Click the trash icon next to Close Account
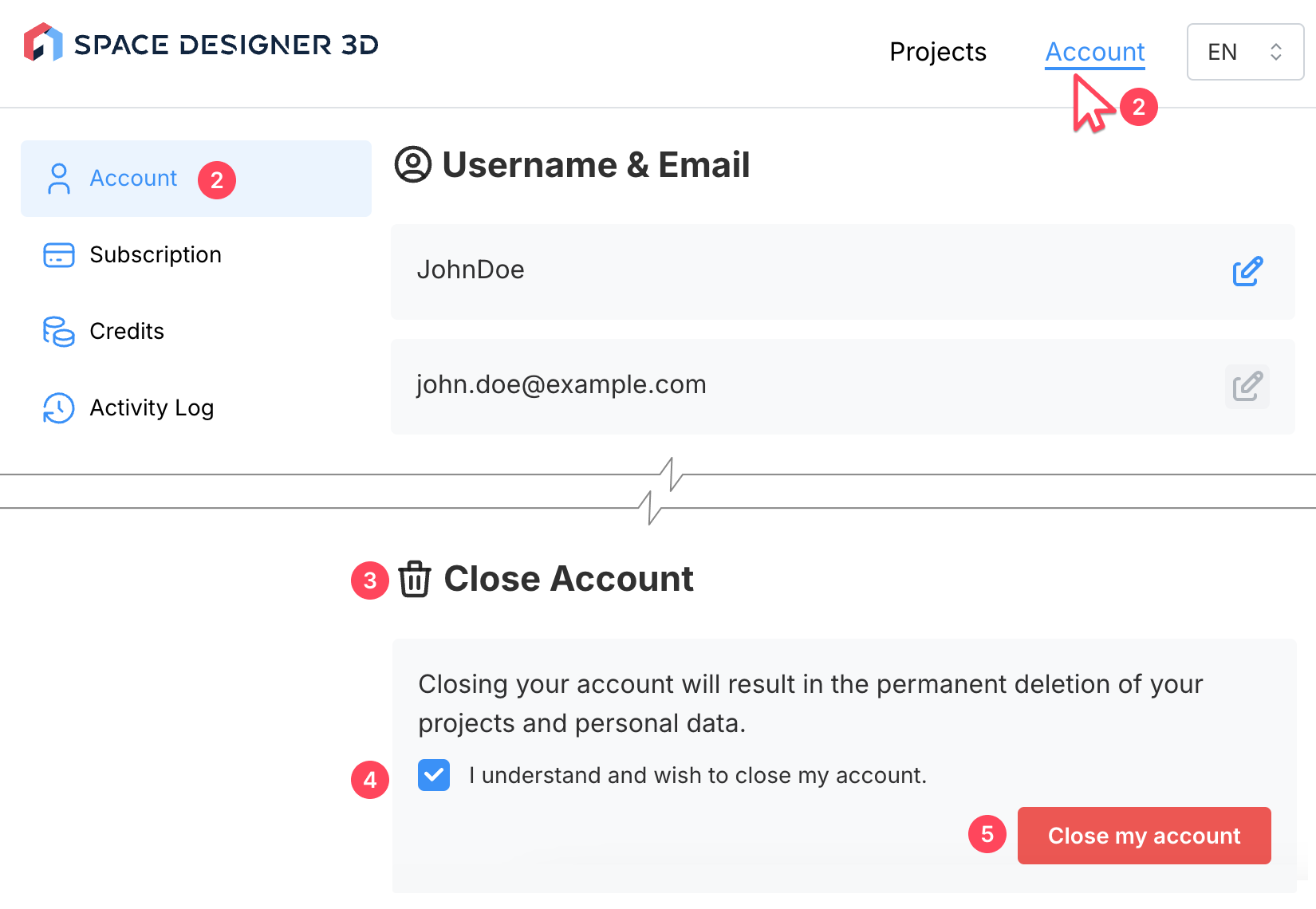 click(415, 579)
